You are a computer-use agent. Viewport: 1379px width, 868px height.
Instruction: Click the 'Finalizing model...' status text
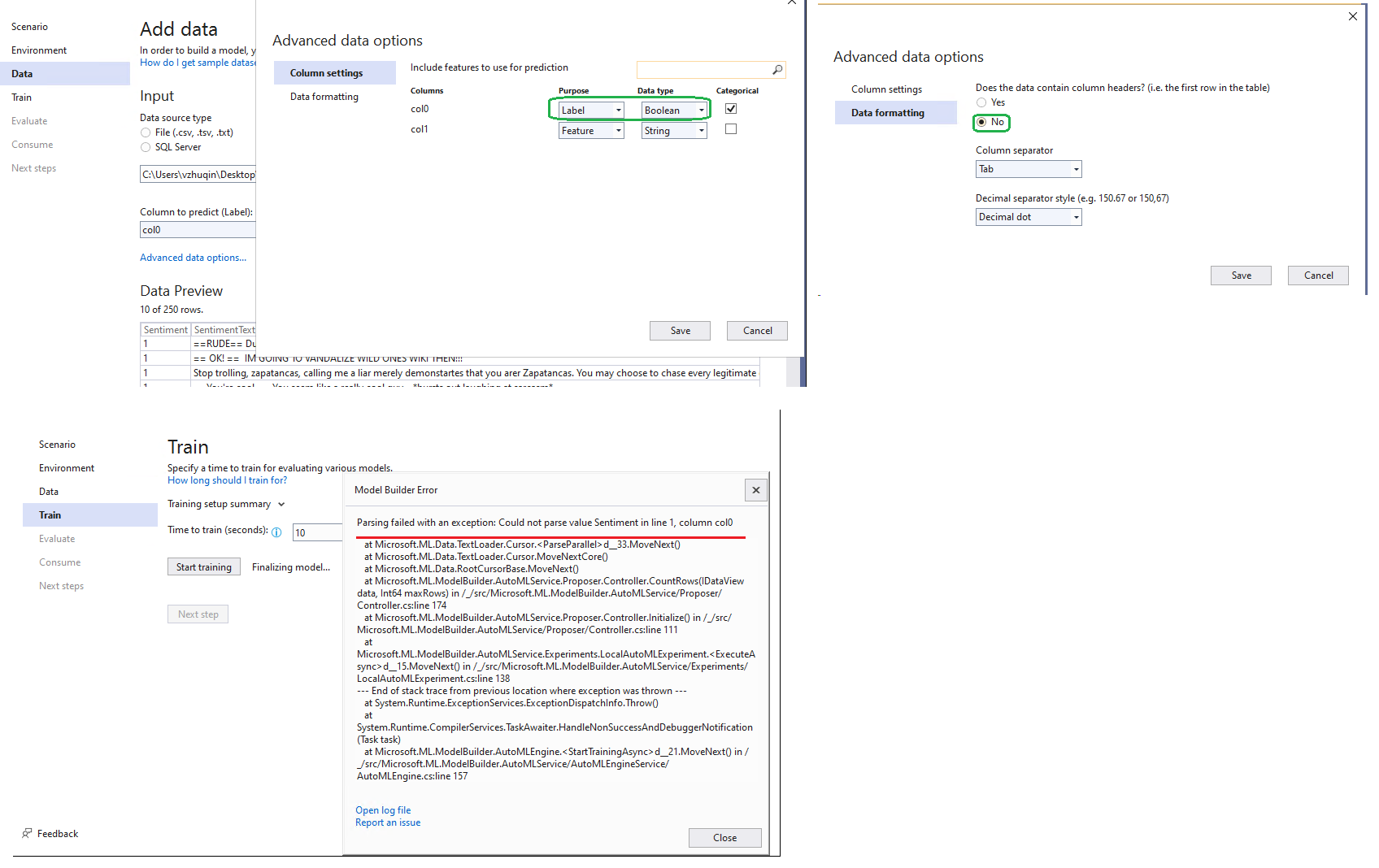coord(291,567)
